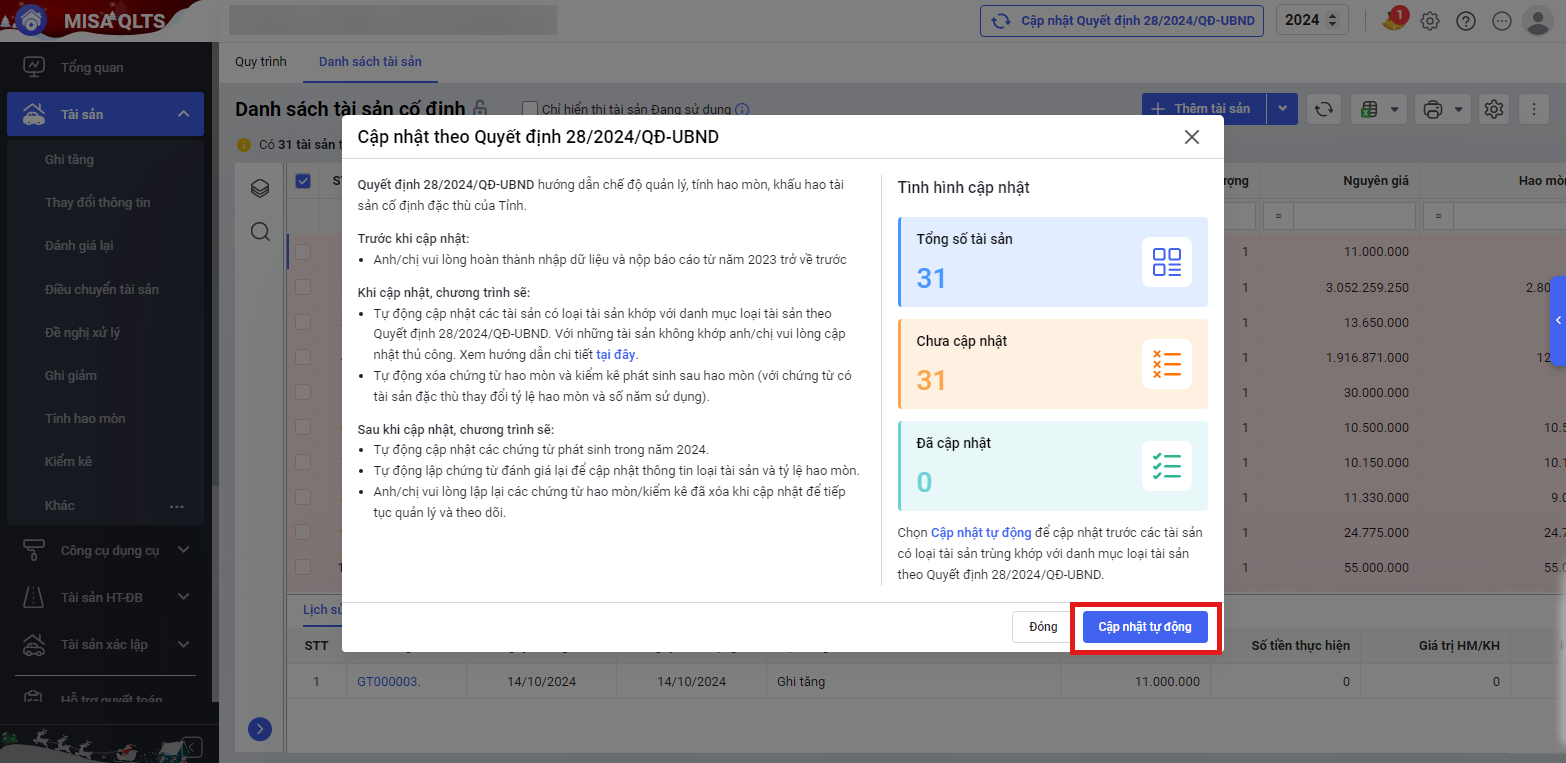Toggle 'Chỉ hiển thị tài sản Đang sử dụng' checkbox
Screen dimensions: 1566x763
point(530,109)
